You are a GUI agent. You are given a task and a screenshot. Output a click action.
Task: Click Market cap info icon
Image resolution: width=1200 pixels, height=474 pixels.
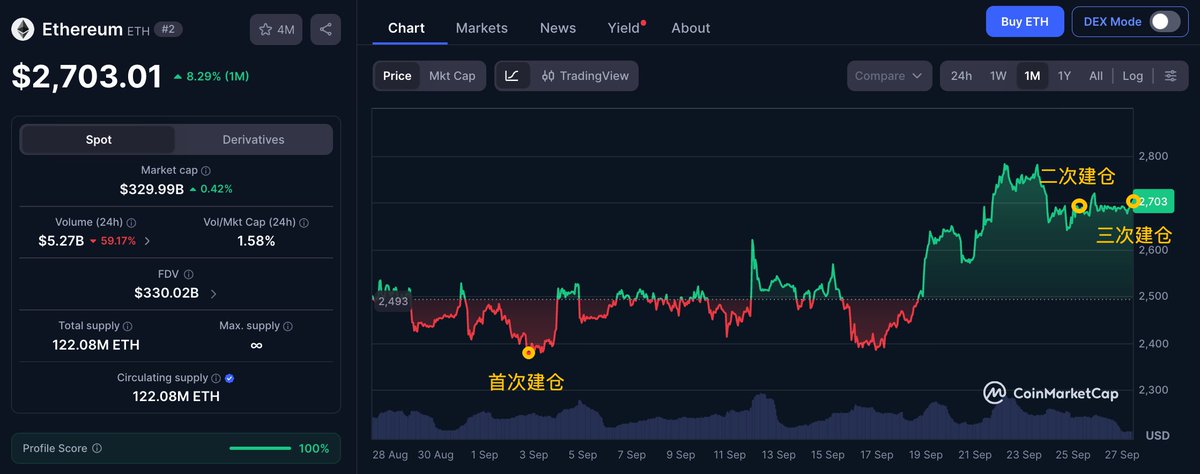206,171
